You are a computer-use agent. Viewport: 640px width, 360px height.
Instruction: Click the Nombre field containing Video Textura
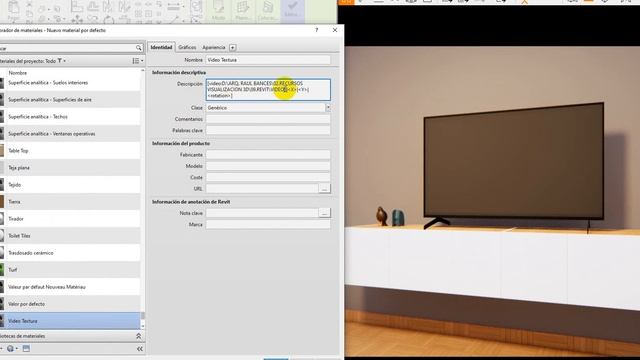pyautogui.click(x=268, y=60)
